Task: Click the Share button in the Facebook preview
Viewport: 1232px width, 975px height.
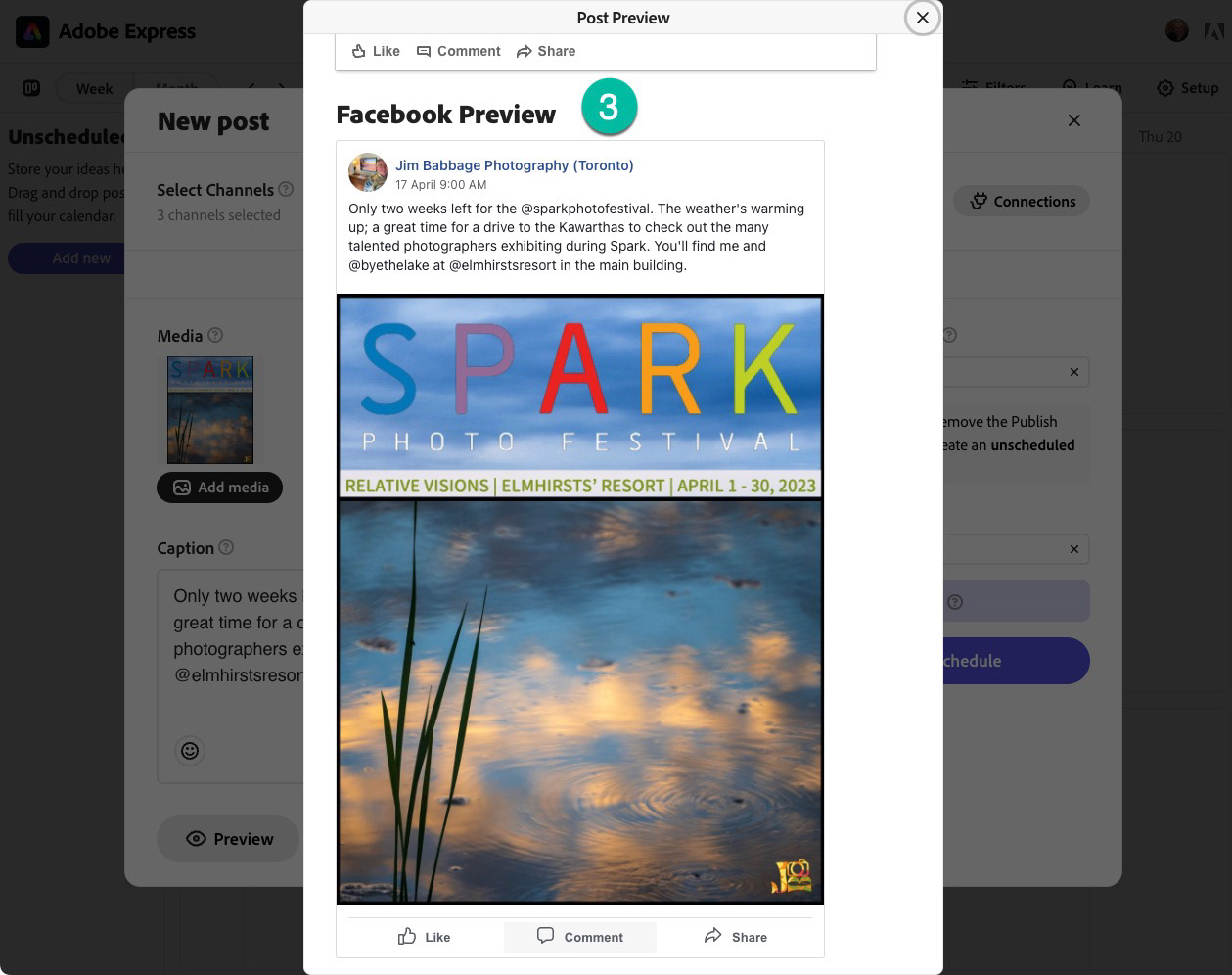Action: 735,937
